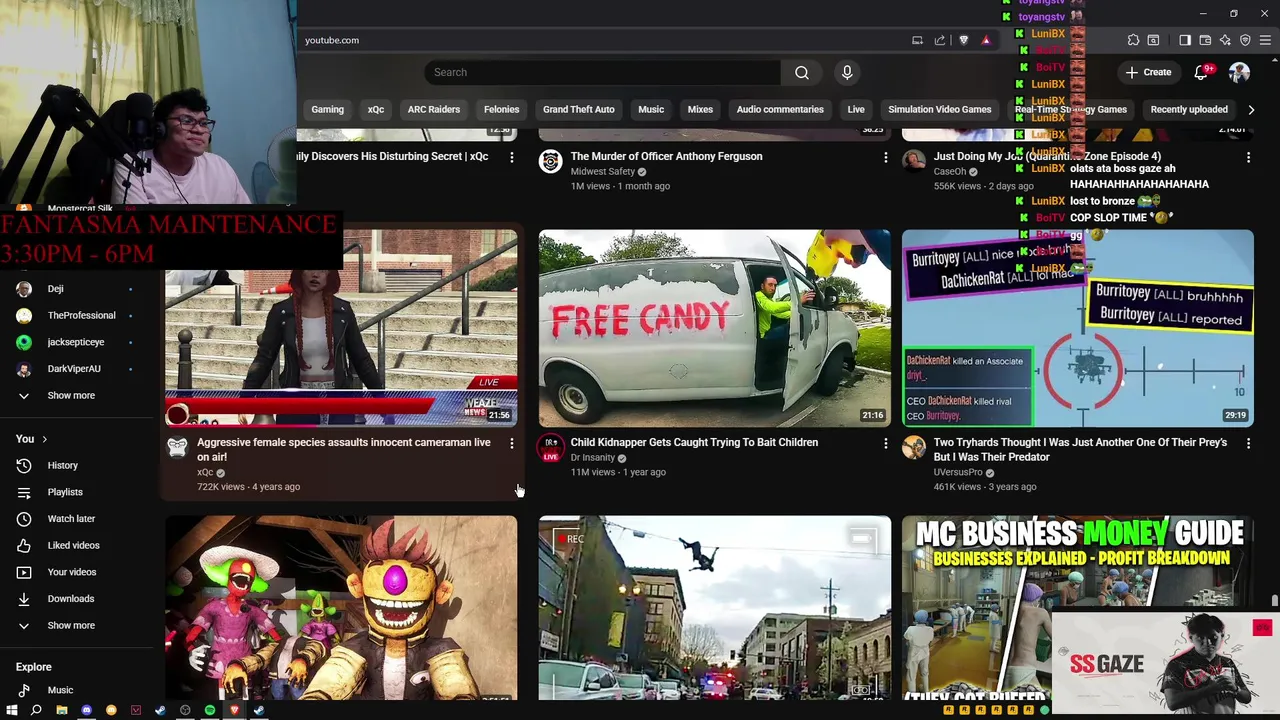The height and width of the screenshot is (720, 1280).
Task: Click the OBS Studio taskbar icon
Action: (185, 710)
